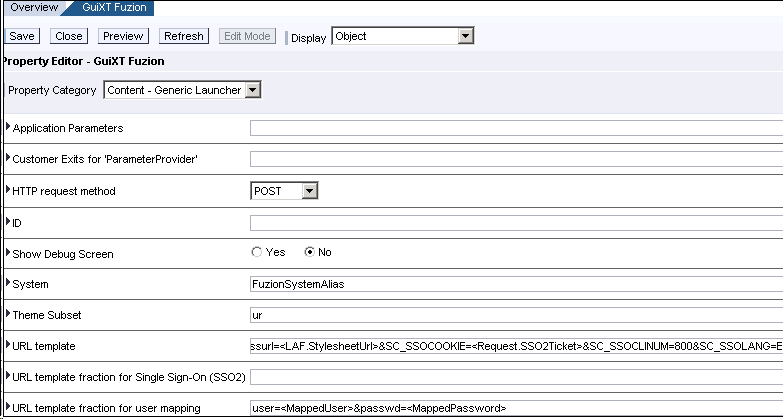The width and height of the screenshot is (783, 419).
Task: Click the ID input field
Action: [x=516, y=223]
